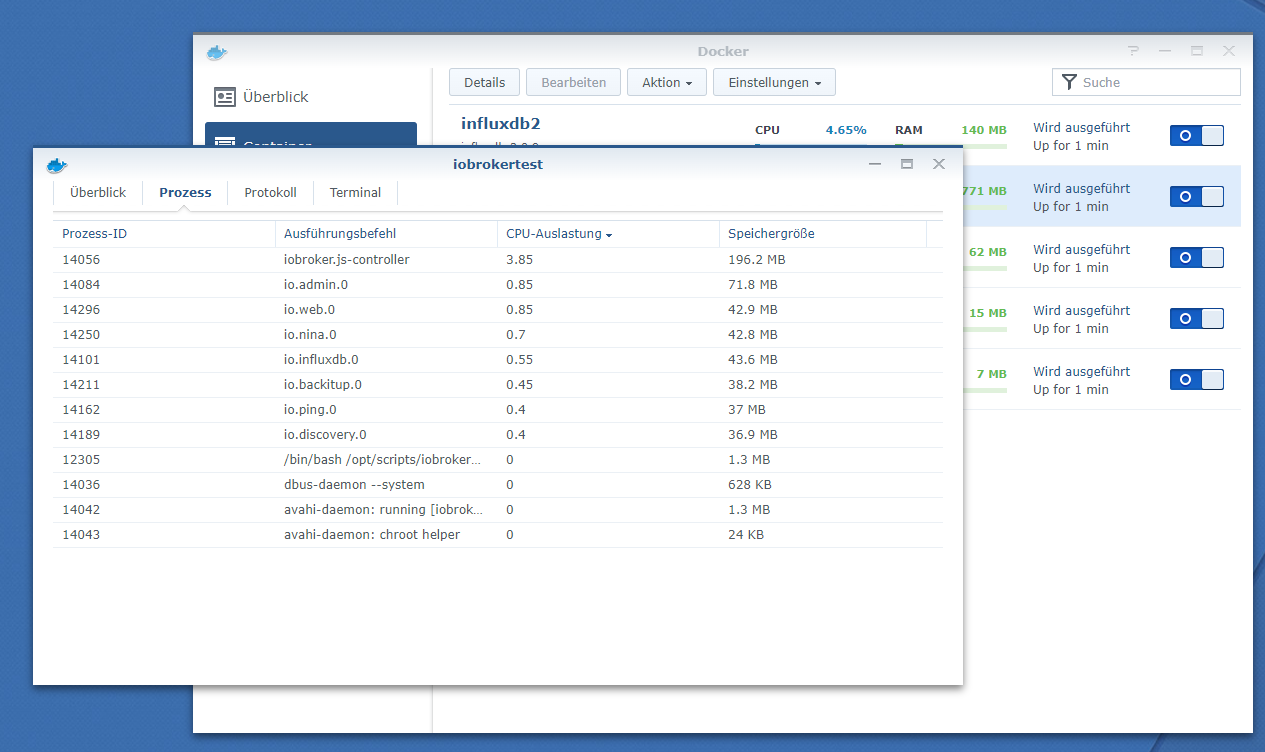The image size is (1265, 752).
Task: Click the Docker whale icon in main window
Action: pyautogui.click(x=217, y=52)
